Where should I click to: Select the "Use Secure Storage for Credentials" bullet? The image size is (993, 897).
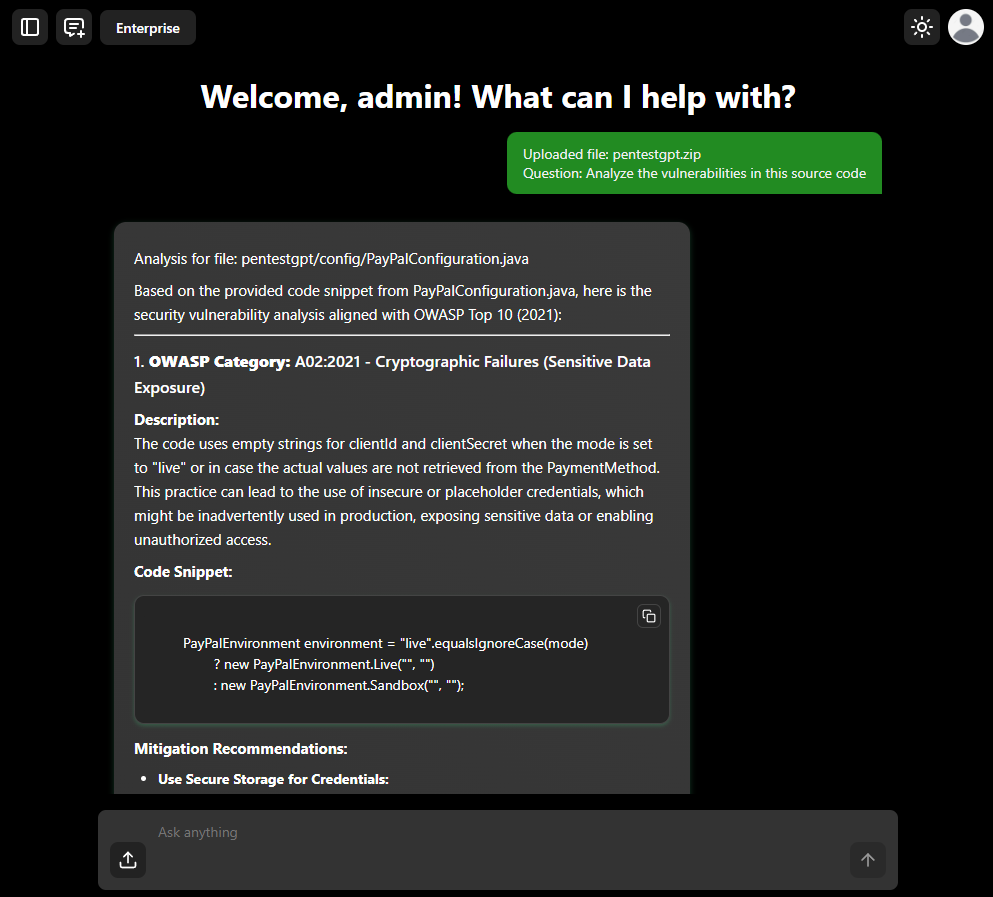click(x=273, y=779)
